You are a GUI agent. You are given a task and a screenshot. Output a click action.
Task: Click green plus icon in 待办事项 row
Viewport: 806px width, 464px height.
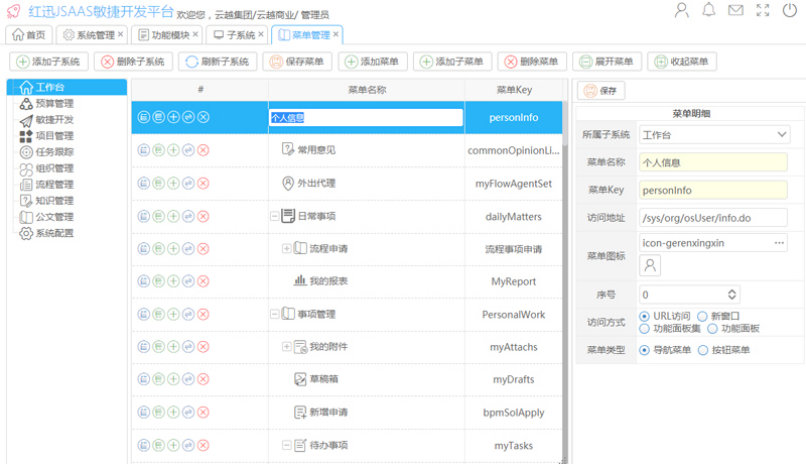tap(174, 445)
